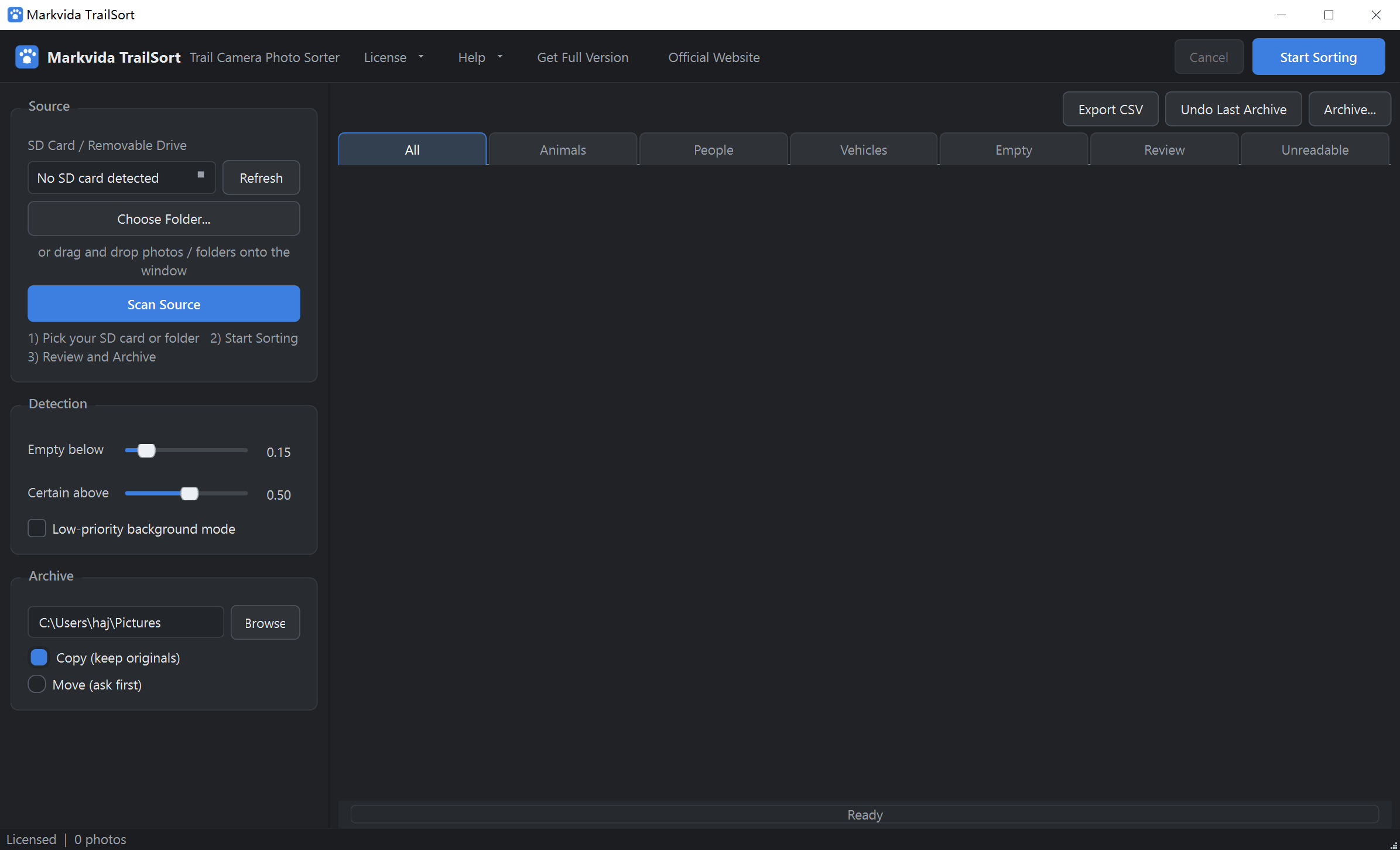Switch to the Animals tab
Image resolution: width=1400 pixels, height=850 pixels.
[x=563, y=149]
